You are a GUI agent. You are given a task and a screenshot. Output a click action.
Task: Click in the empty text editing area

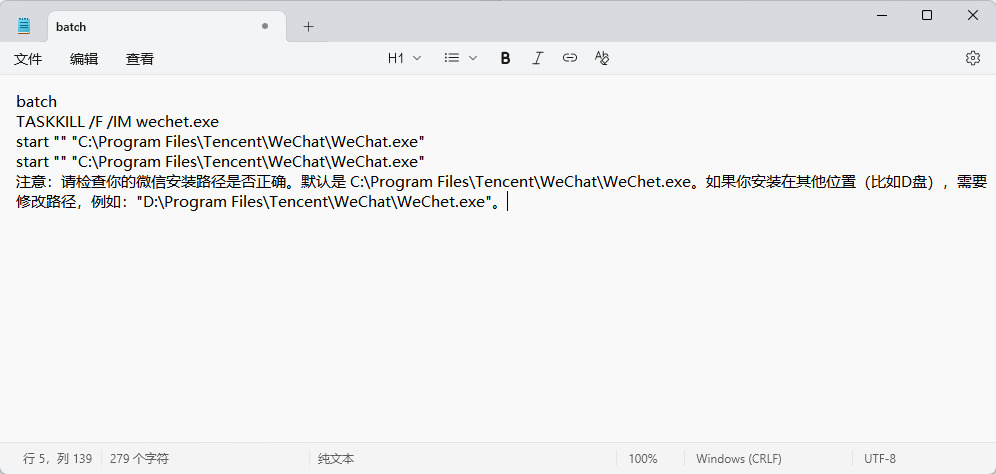498,327
